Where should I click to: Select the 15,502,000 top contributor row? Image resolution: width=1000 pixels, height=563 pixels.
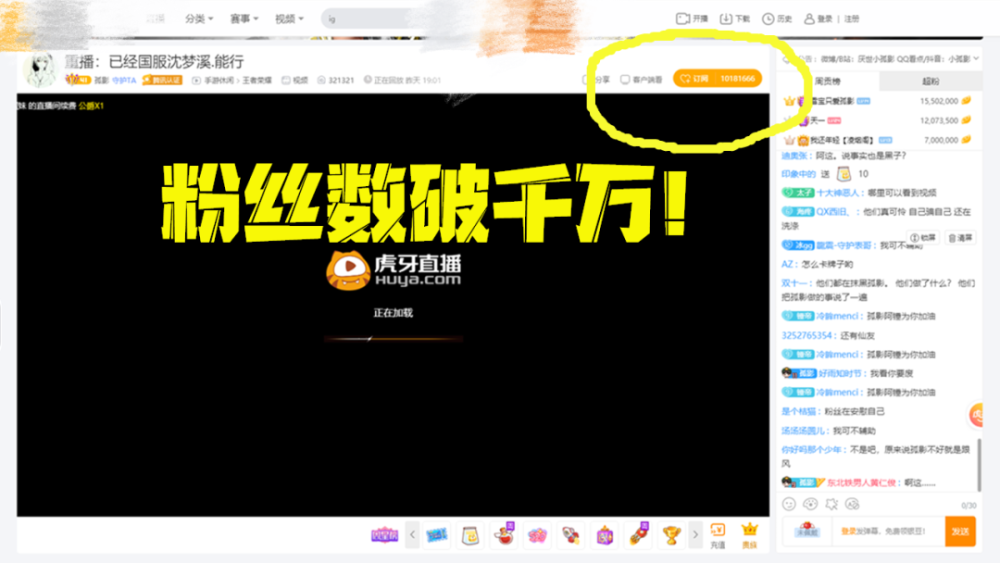pyautogui.click(x=879, y=101)
